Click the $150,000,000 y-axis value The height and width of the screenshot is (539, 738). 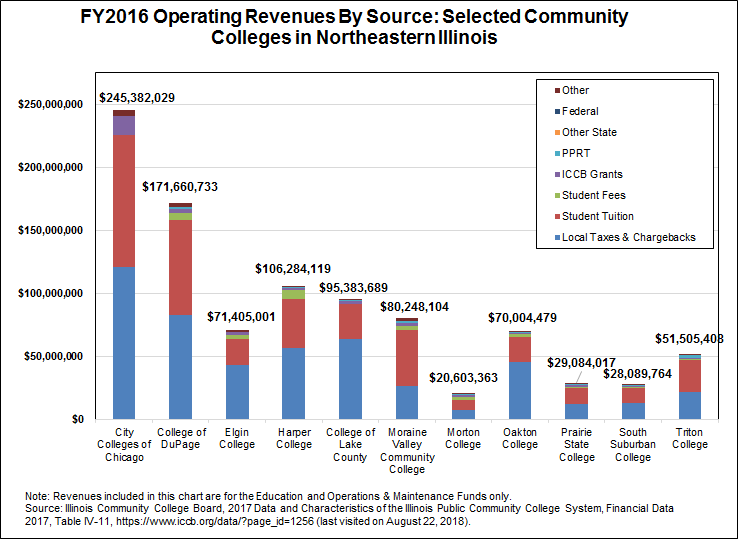point(50,231)
